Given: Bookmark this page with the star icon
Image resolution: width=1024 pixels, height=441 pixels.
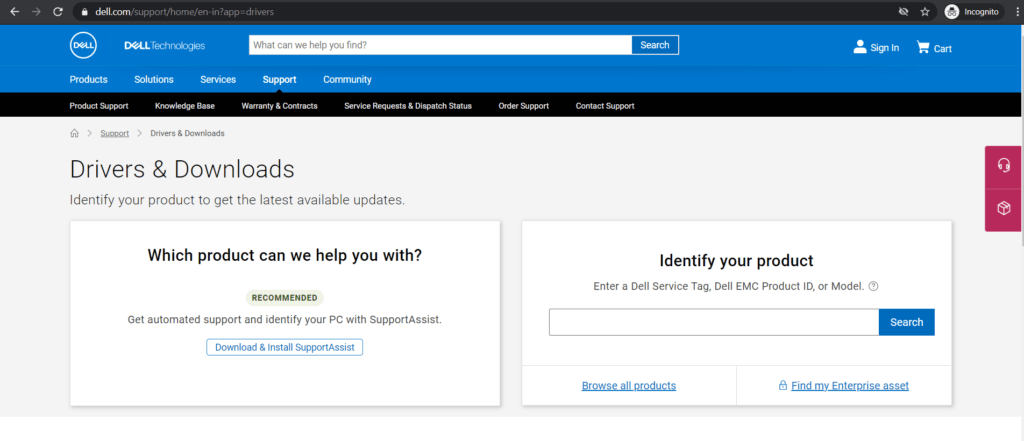Looking at the screenshot, I should pyautogui.click(x=925, y=12).
